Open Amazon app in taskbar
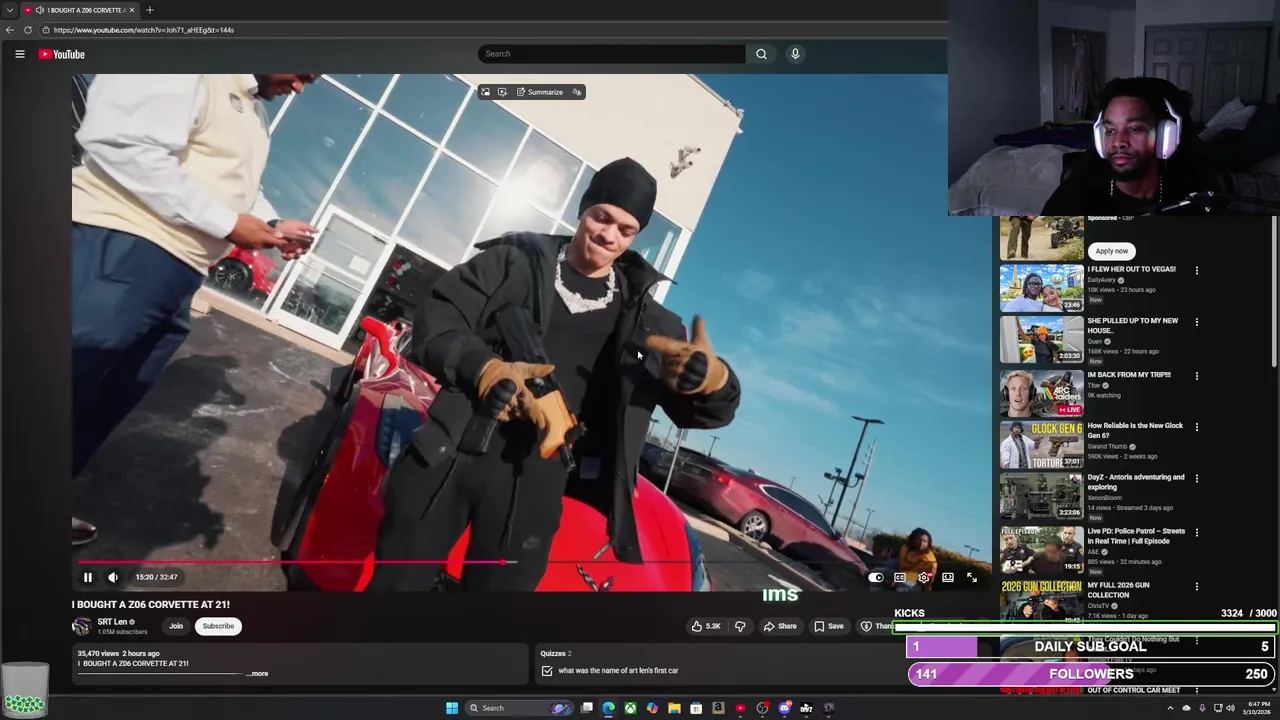Screen dimensions: 1280x720 tap(718, 708)
